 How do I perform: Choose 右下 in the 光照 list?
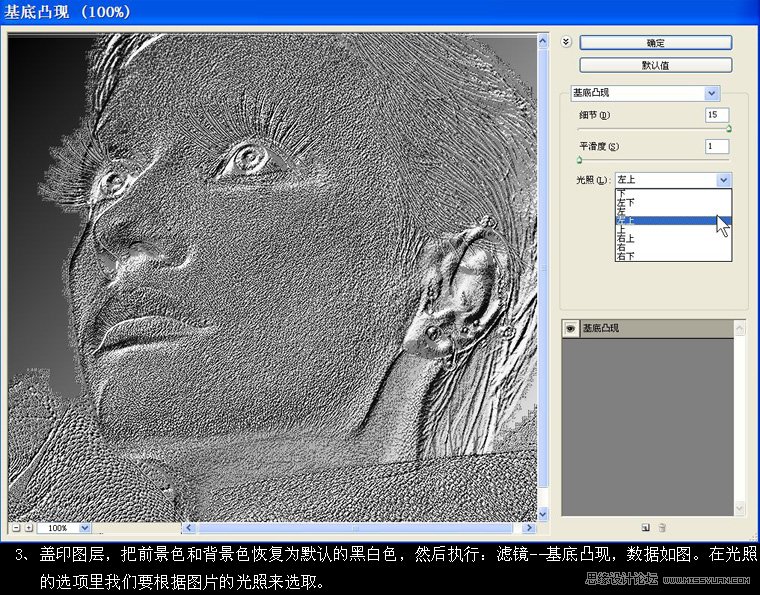click(x=673, y=256)
